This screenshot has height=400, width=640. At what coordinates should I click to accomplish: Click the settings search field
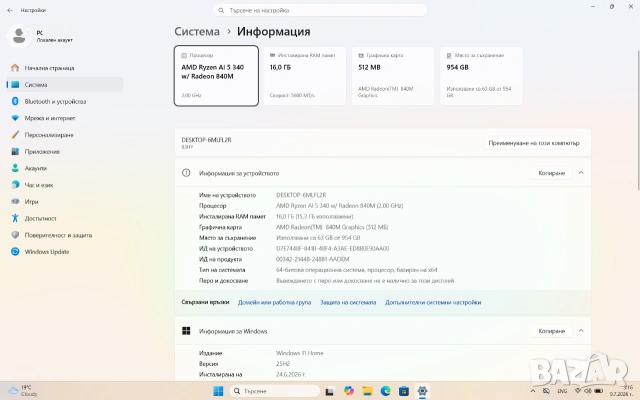(x=320, y=10)
